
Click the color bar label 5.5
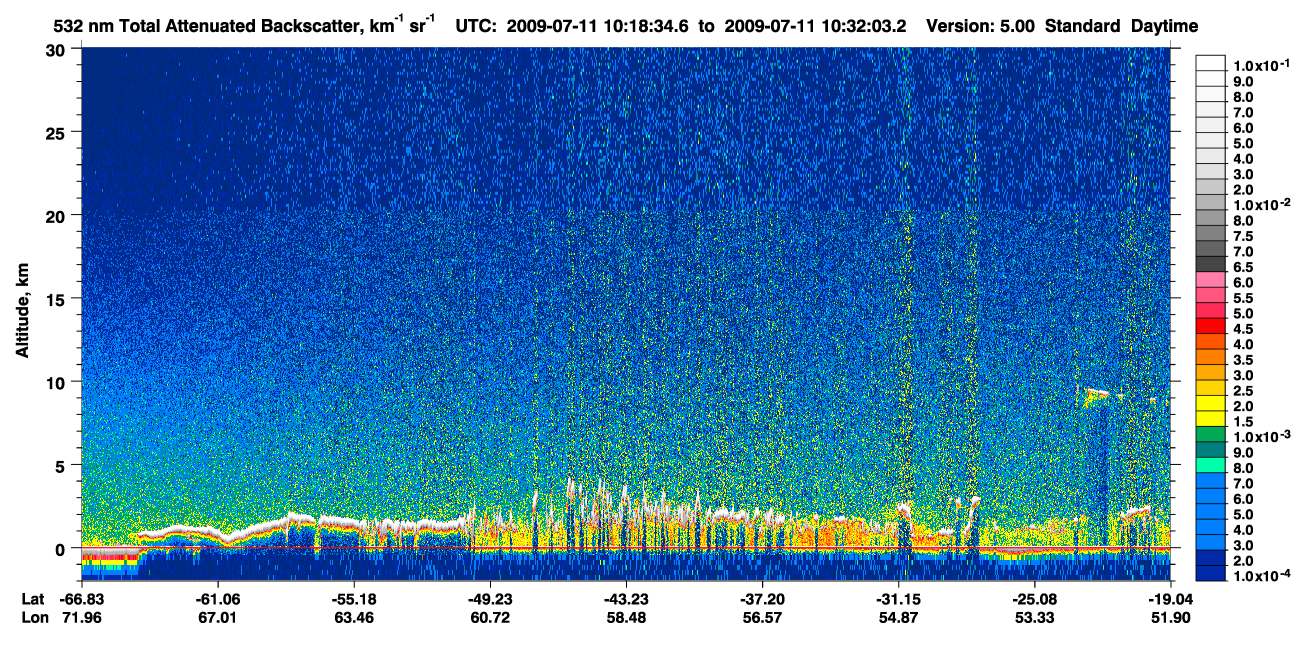(x=1244, y=298)
